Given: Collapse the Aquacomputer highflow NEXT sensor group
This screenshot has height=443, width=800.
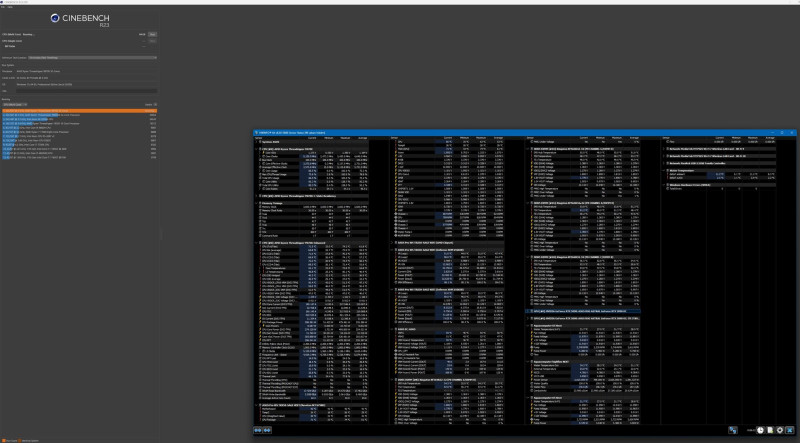Looking at the screenshot, I should [528, 362].
